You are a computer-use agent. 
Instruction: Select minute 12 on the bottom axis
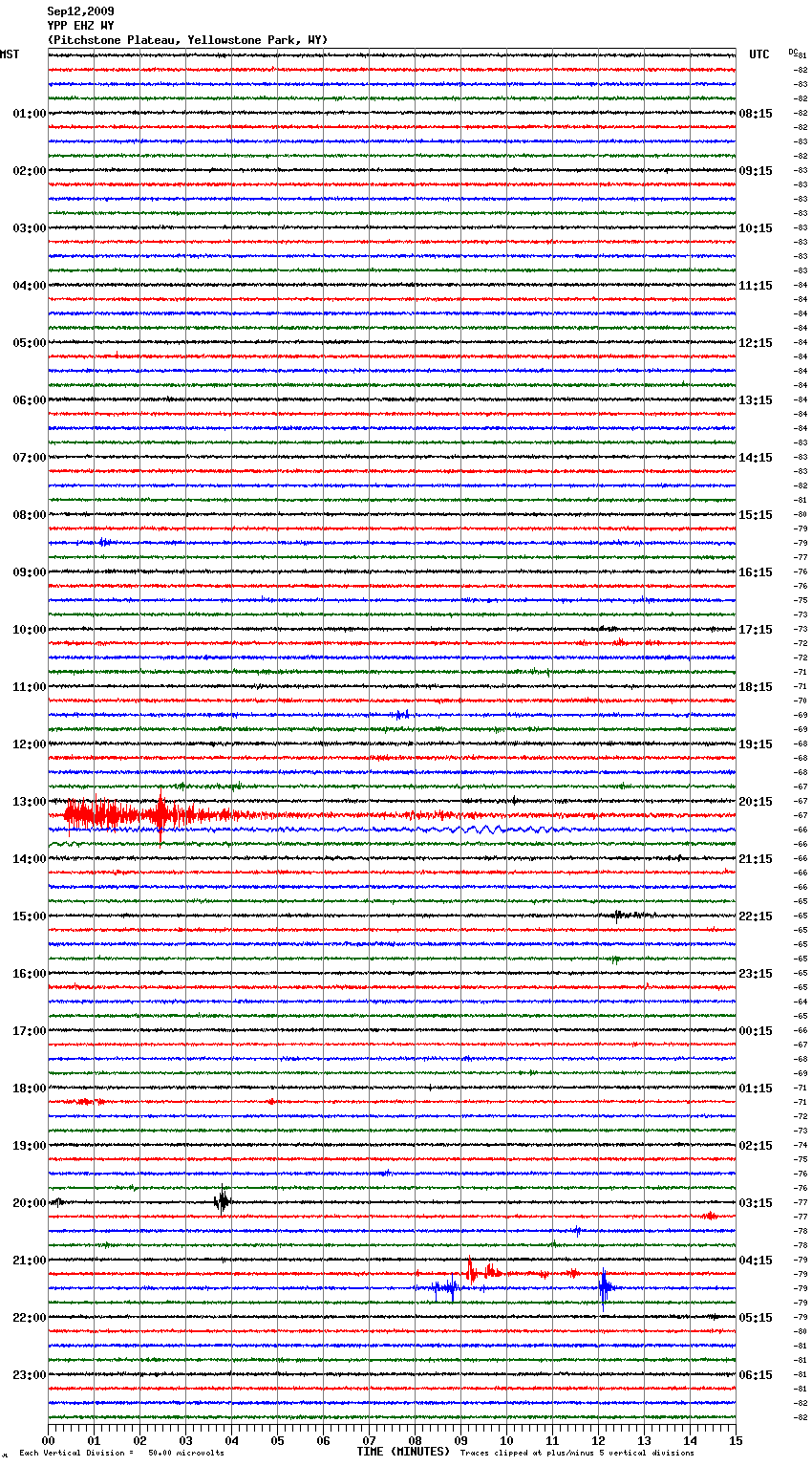point(599,1440)
